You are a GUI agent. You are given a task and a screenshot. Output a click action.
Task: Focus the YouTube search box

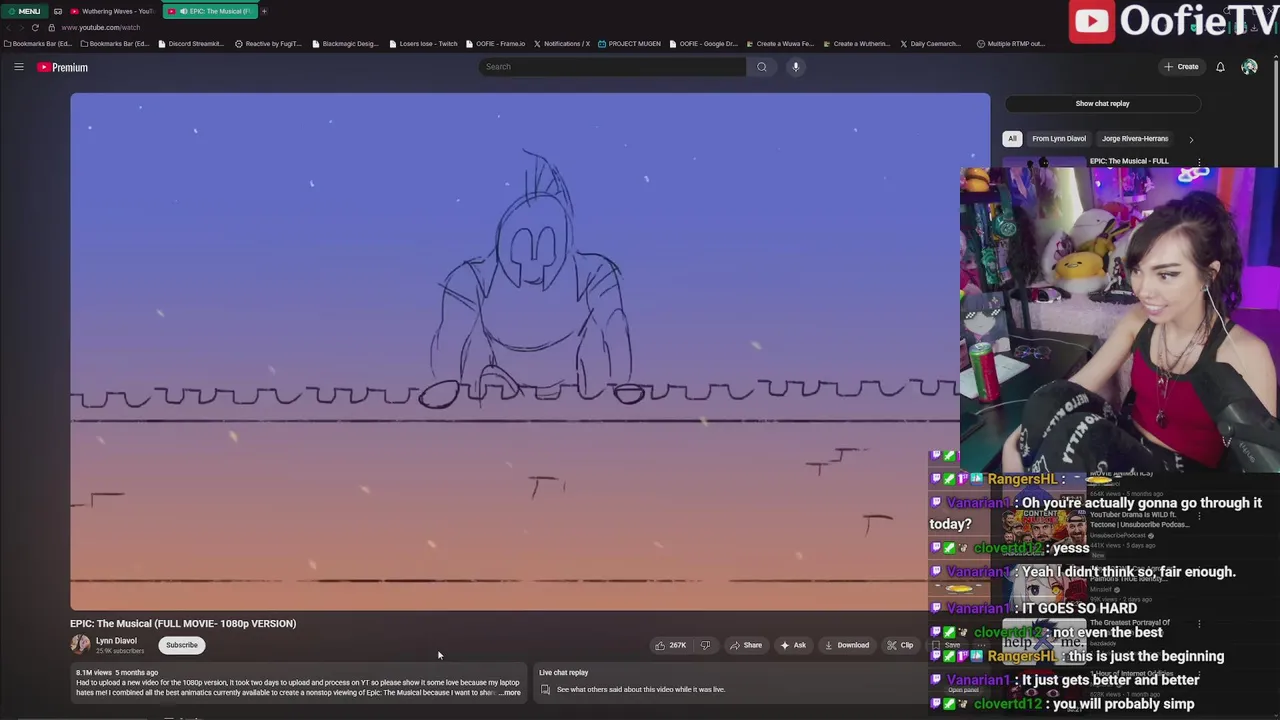pos(612,67)
